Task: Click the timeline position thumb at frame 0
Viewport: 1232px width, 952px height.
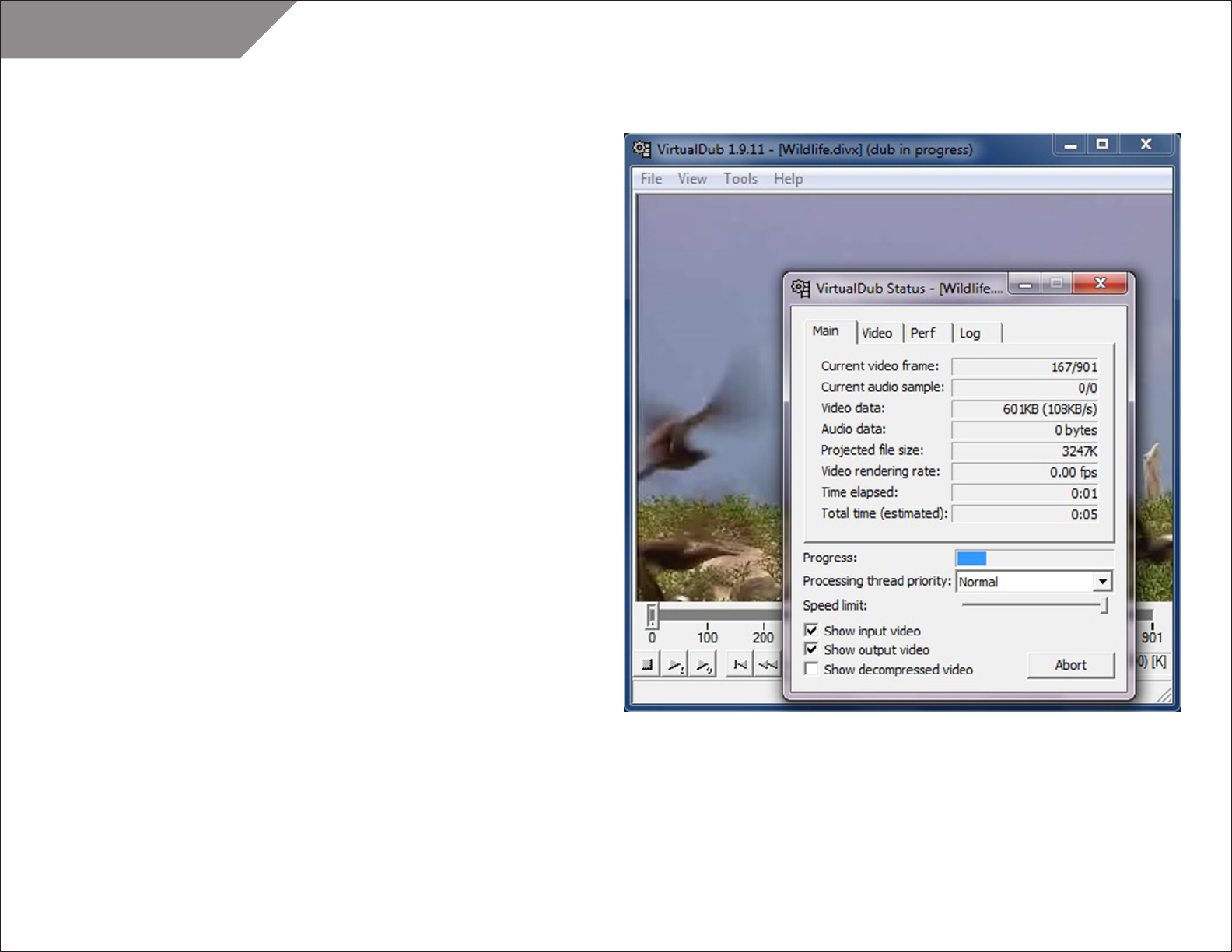Action: click(652, 617)
